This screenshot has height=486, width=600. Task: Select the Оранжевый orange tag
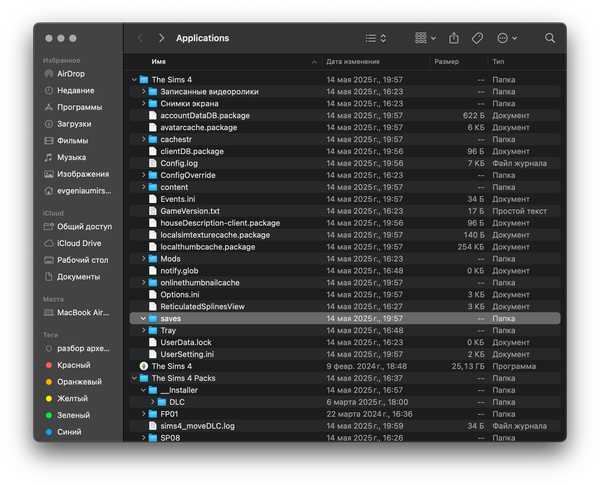[x=73, y=382]
